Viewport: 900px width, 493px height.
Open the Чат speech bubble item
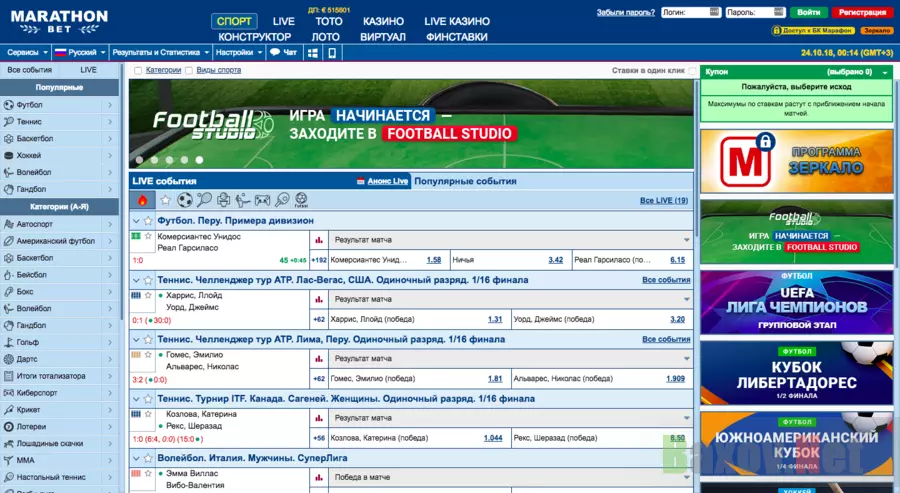[x=284, y=52]
